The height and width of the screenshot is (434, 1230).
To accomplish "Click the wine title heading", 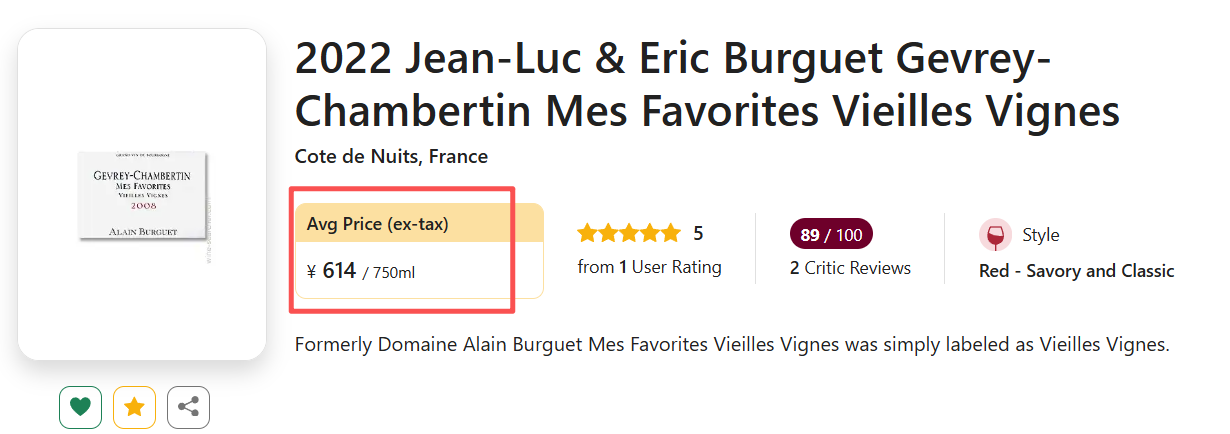I will pyautogui.click(x=707, y=85).
